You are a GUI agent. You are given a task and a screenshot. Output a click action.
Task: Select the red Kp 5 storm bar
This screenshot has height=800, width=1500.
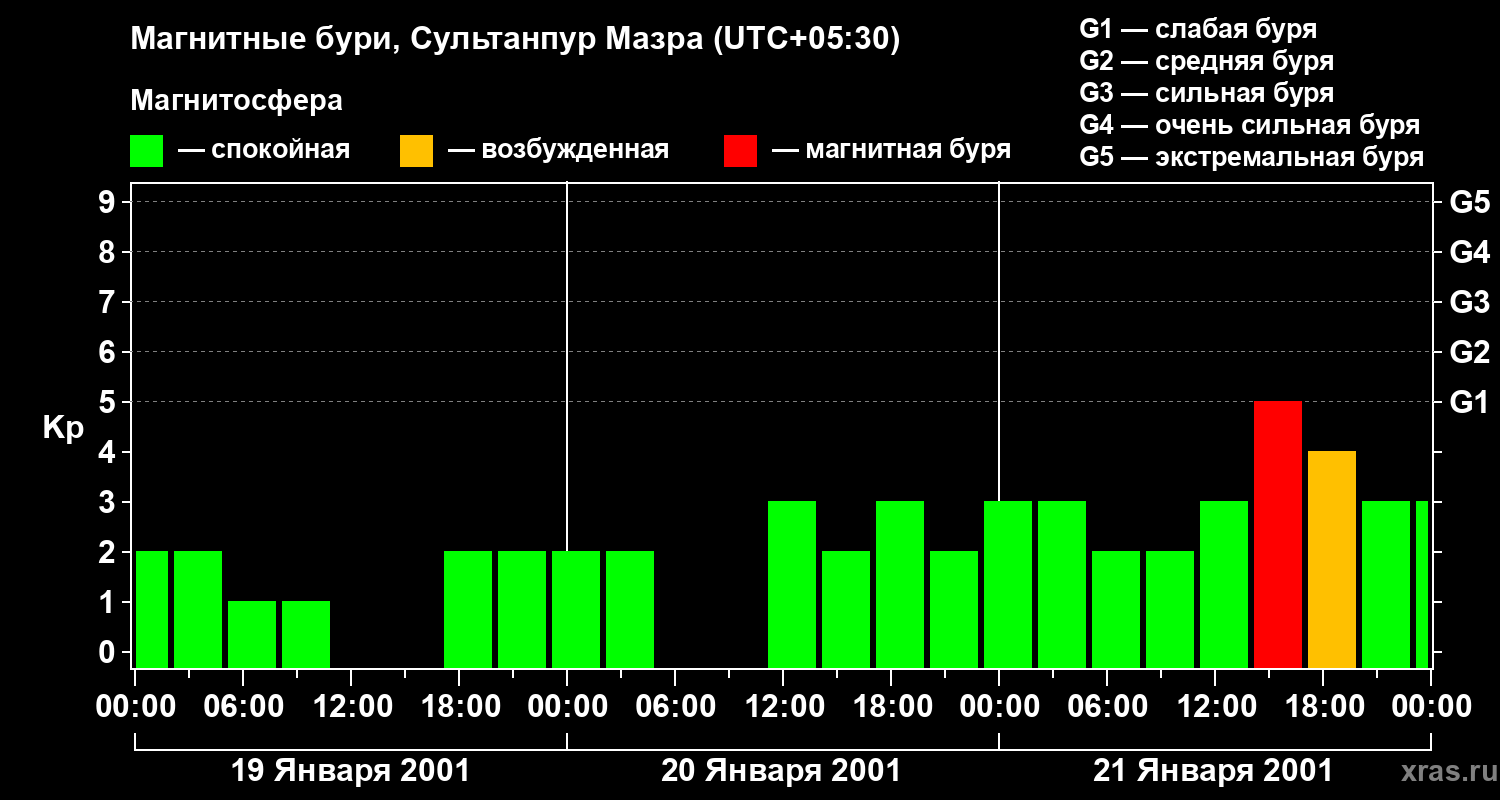click(x=1278, y=534)
